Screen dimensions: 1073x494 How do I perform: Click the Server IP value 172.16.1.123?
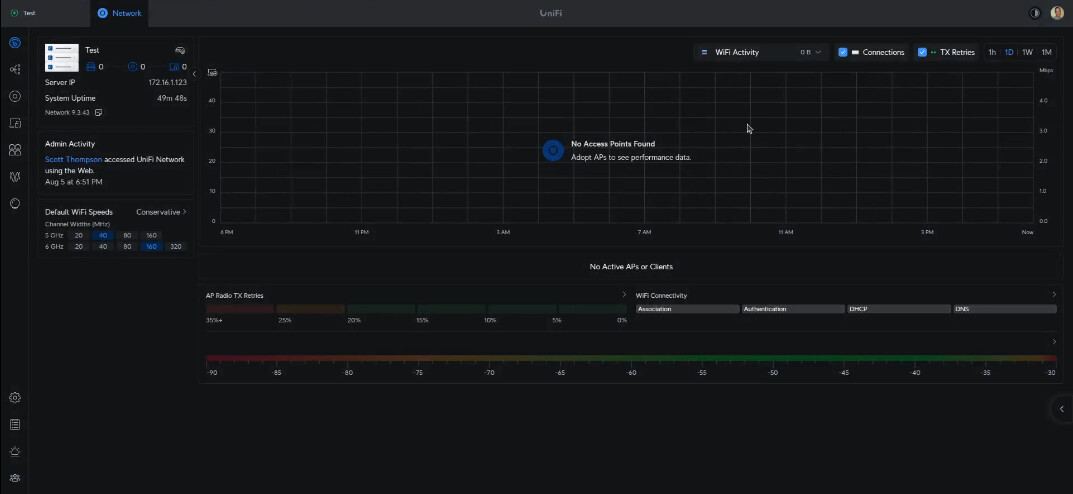point(168,82)
